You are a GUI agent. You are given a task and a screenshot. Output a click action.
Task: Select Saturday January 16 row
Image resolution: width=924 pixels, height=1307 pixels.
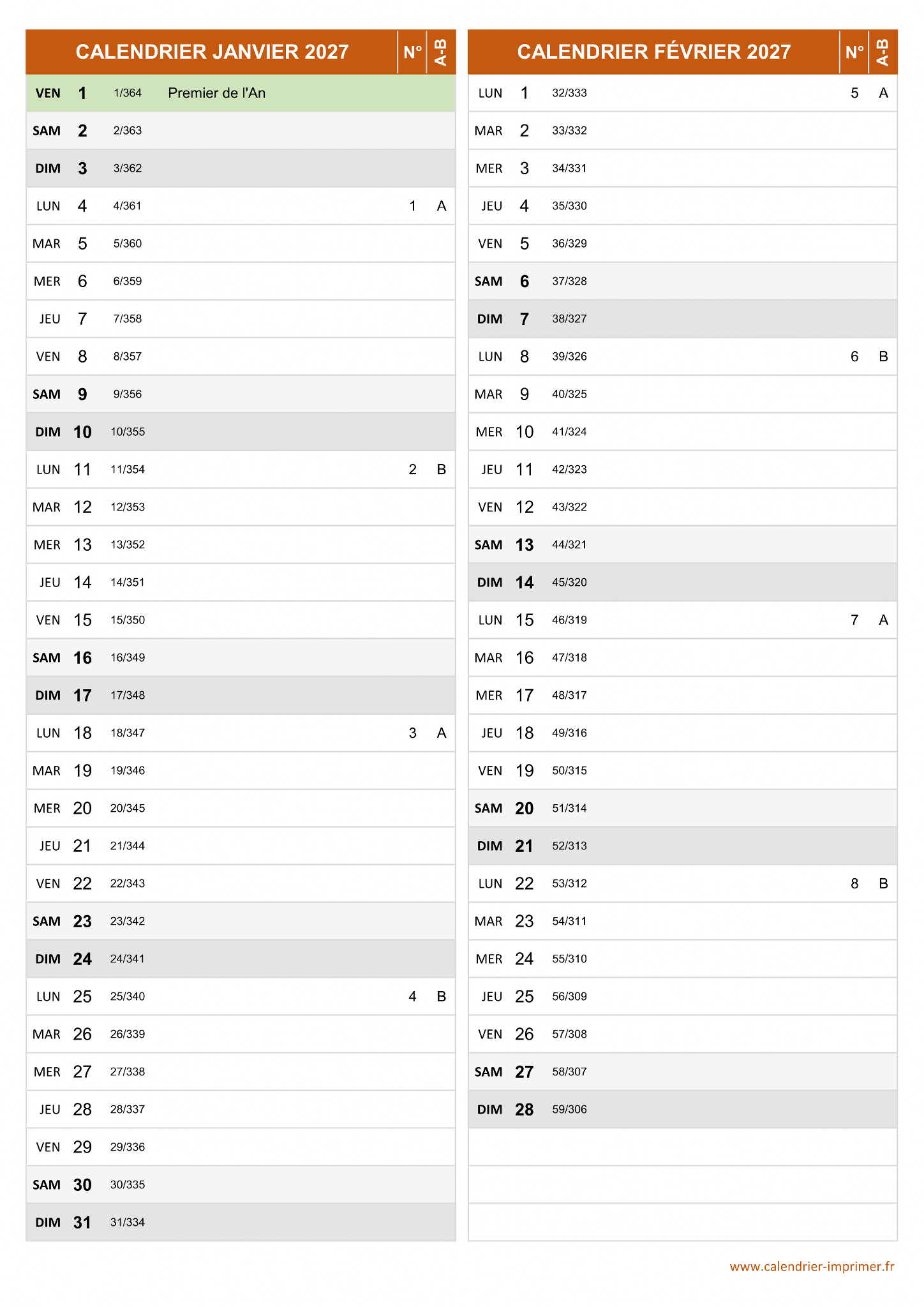[x=241, y=658]
